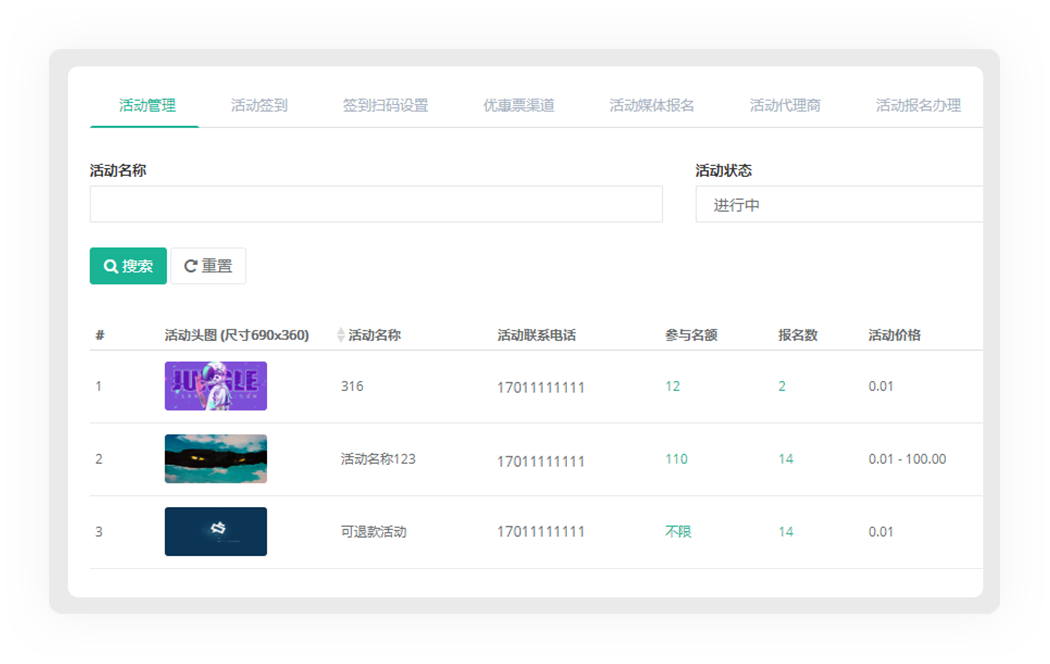This screenshot has height=664, width=1050.
Task: Switch to the 活动代理商 tab
Action: pos(785,105)
